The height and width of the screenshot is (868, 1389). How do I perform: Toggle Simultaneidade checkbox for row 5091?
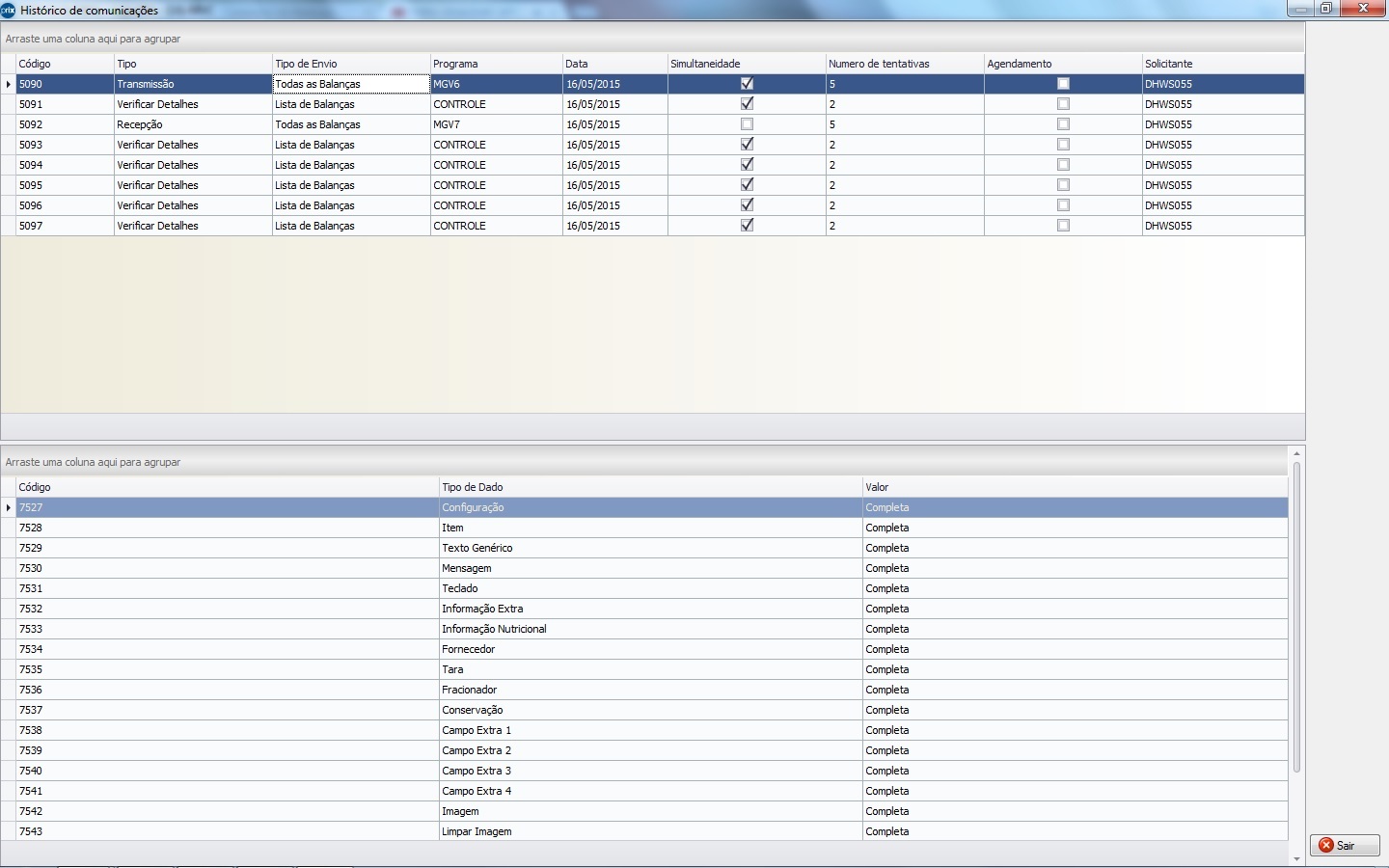click(747, 104)
